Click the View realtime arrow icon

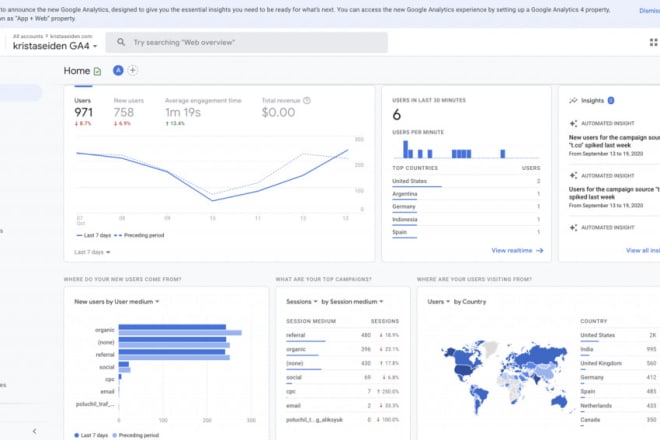tap(540, 251)
